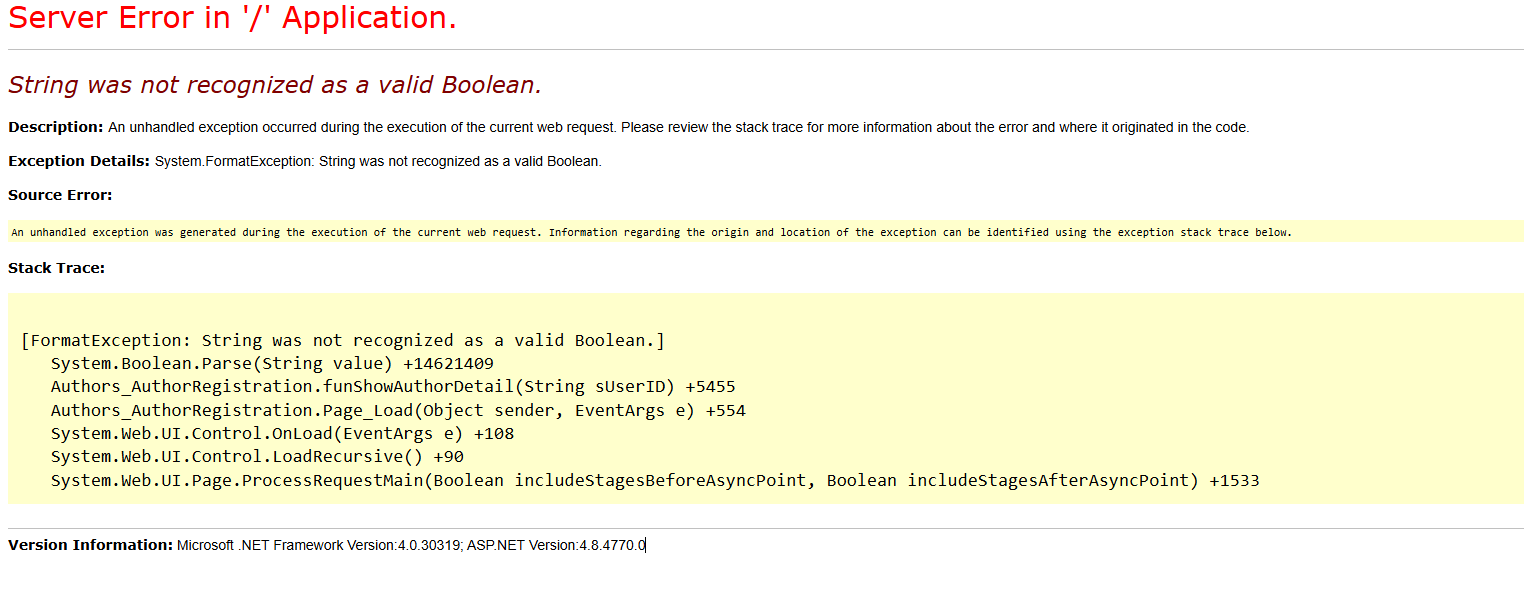This screenshot has height=598, width=1524.
Task: Click the Page.ProcessRequestMain stack trace line
Action: pos(655,481)
